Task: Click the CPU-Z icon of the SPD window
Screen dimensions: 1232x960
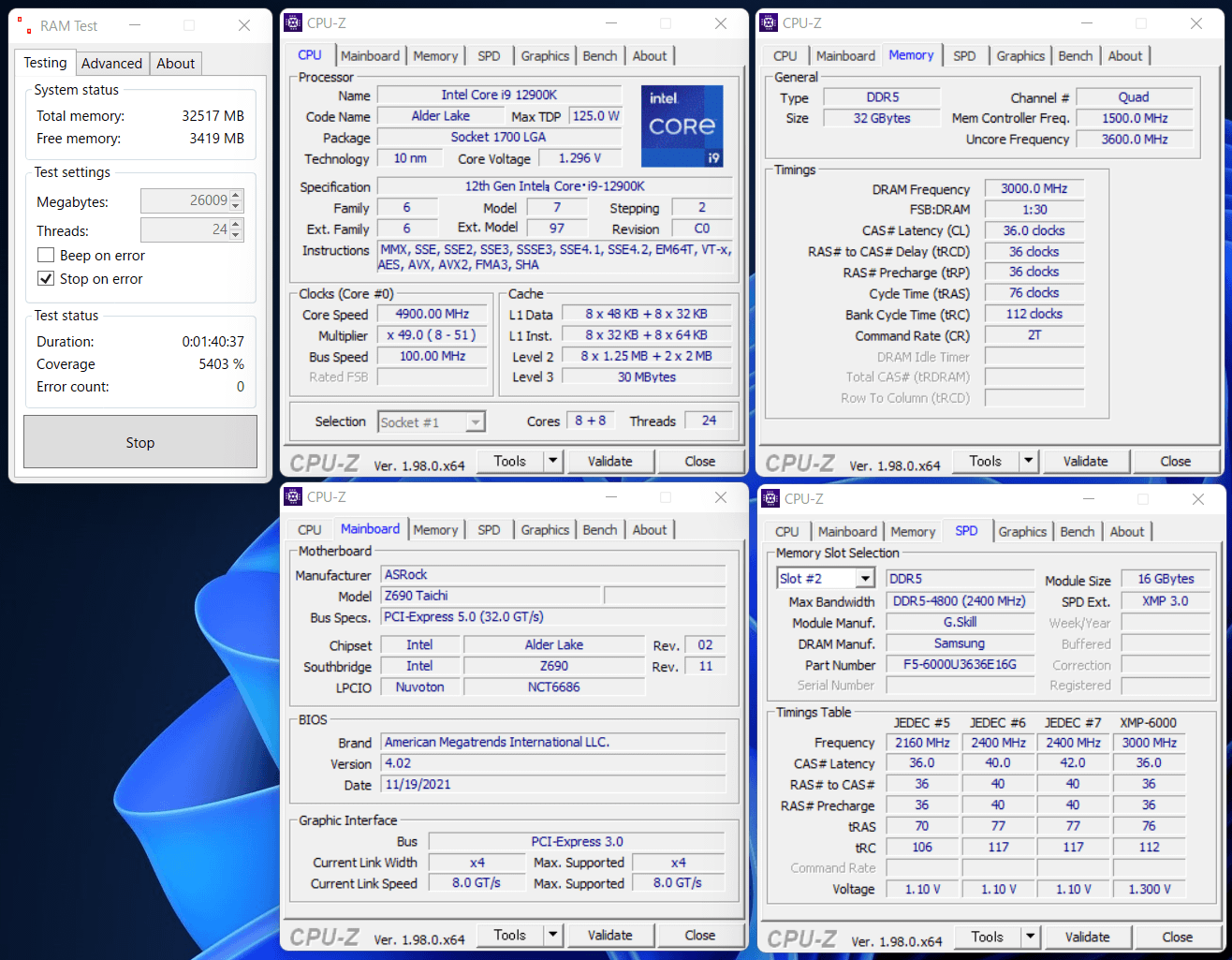Action: click(770, 498)
